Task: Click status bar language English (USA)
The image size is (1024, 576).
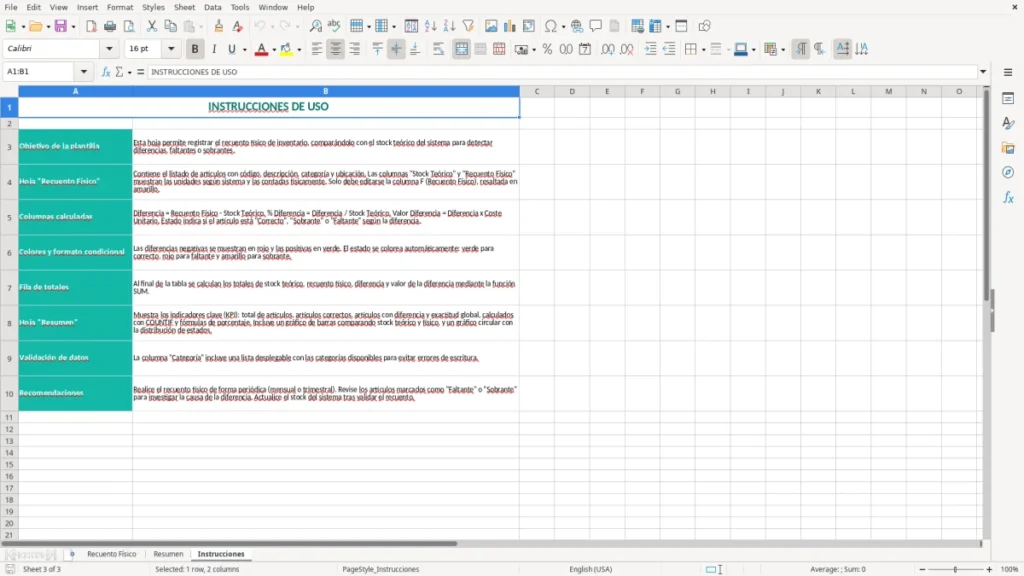Action: pyautogui.click(x=590, y=569)
